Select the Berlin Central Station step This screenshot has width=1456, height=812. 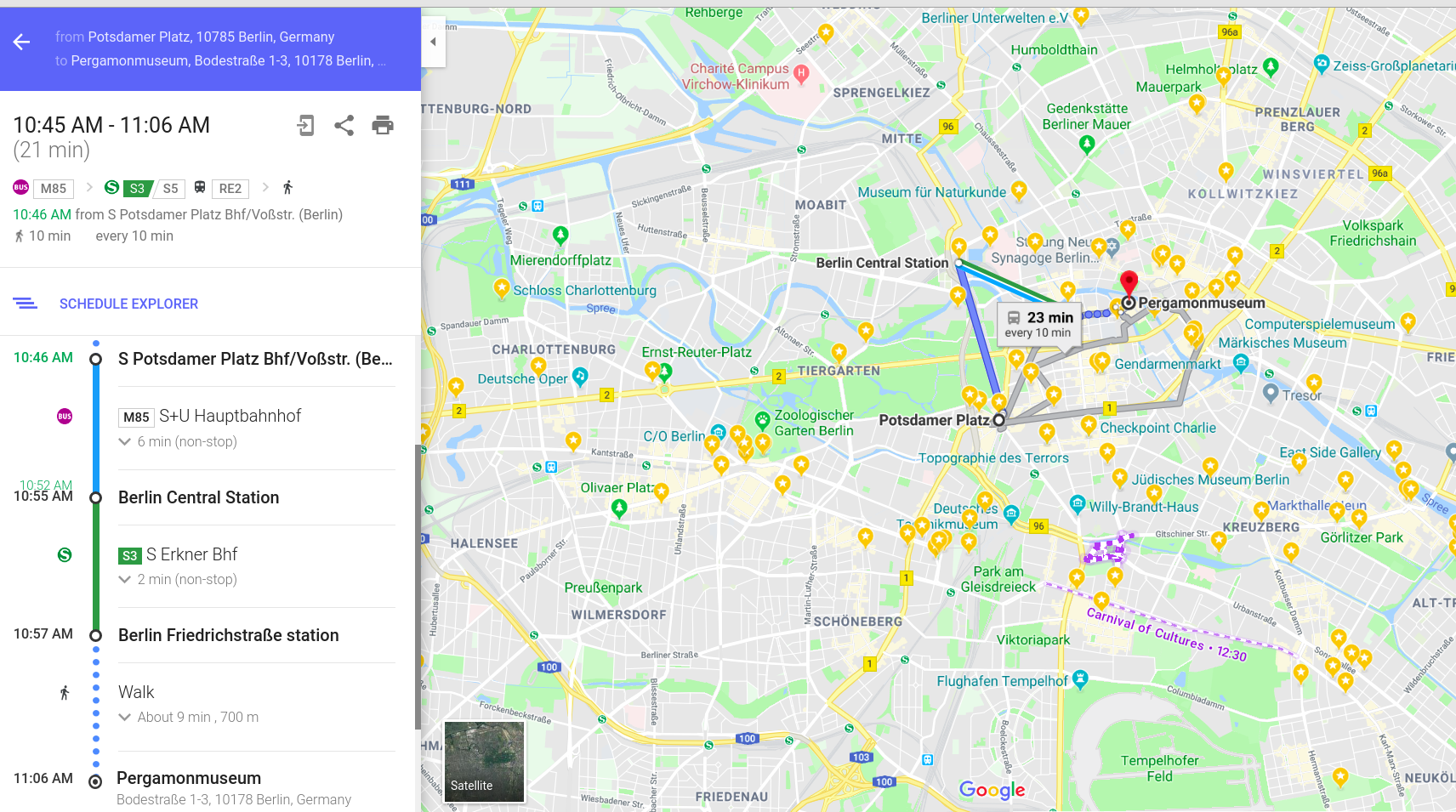click(198, 497)
